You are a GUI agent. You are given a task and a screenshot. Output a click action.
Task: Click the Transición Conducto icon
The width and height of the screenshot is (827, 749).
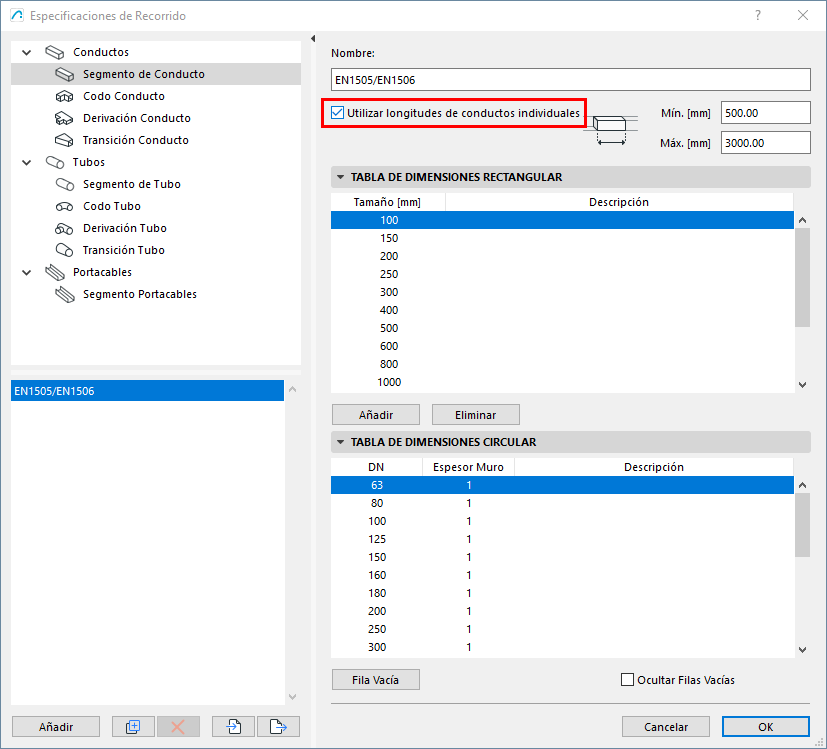pyautogui.click(x=64, y=140)
